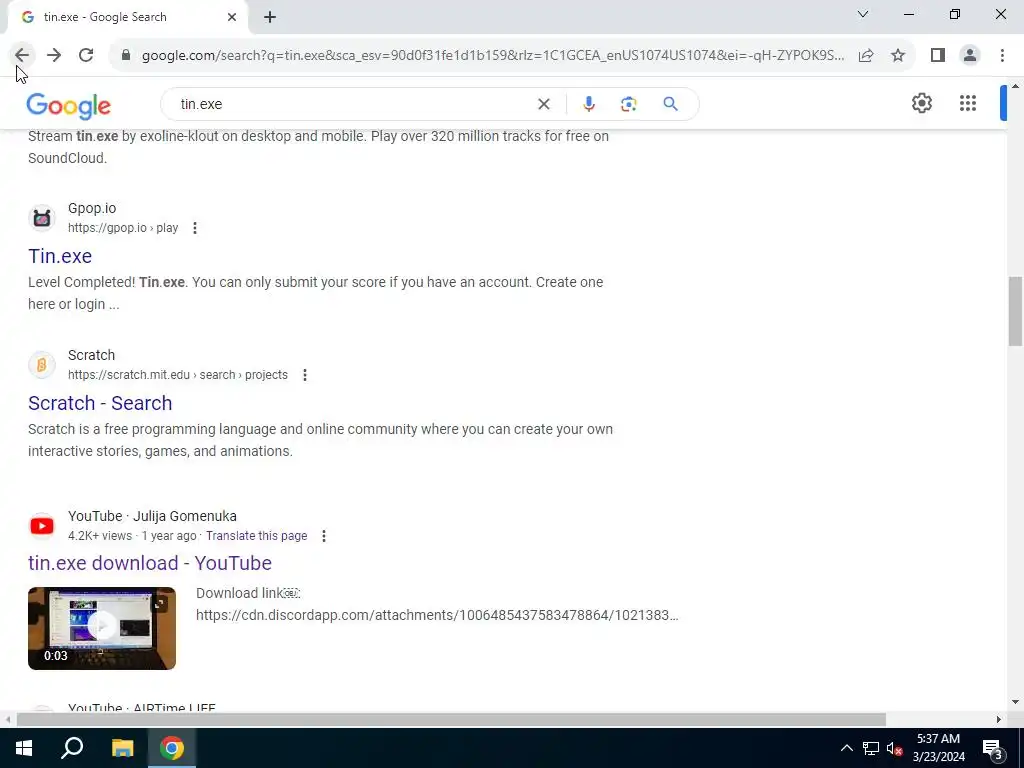Bookmark this page with the star icon
Viewport: 1024px width, 768px height.
[898, 56]
